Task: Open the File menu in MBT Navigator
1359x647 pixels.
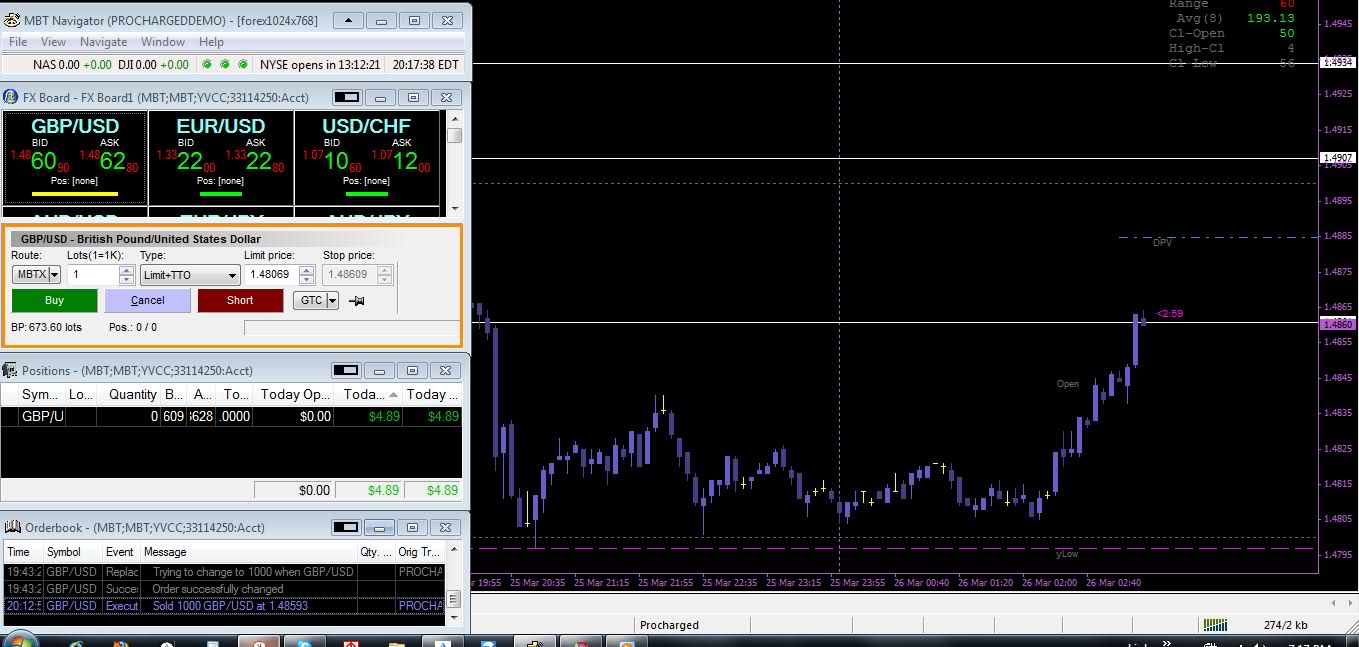Action: (18, 42)
